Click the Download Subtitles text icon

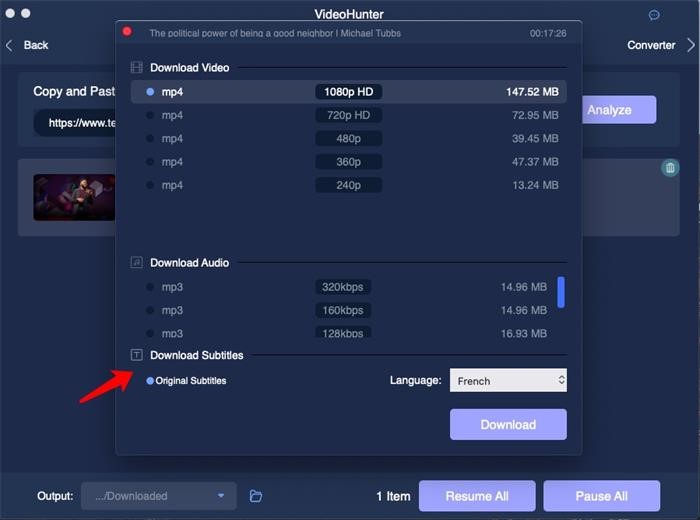[x=136, y=355]
